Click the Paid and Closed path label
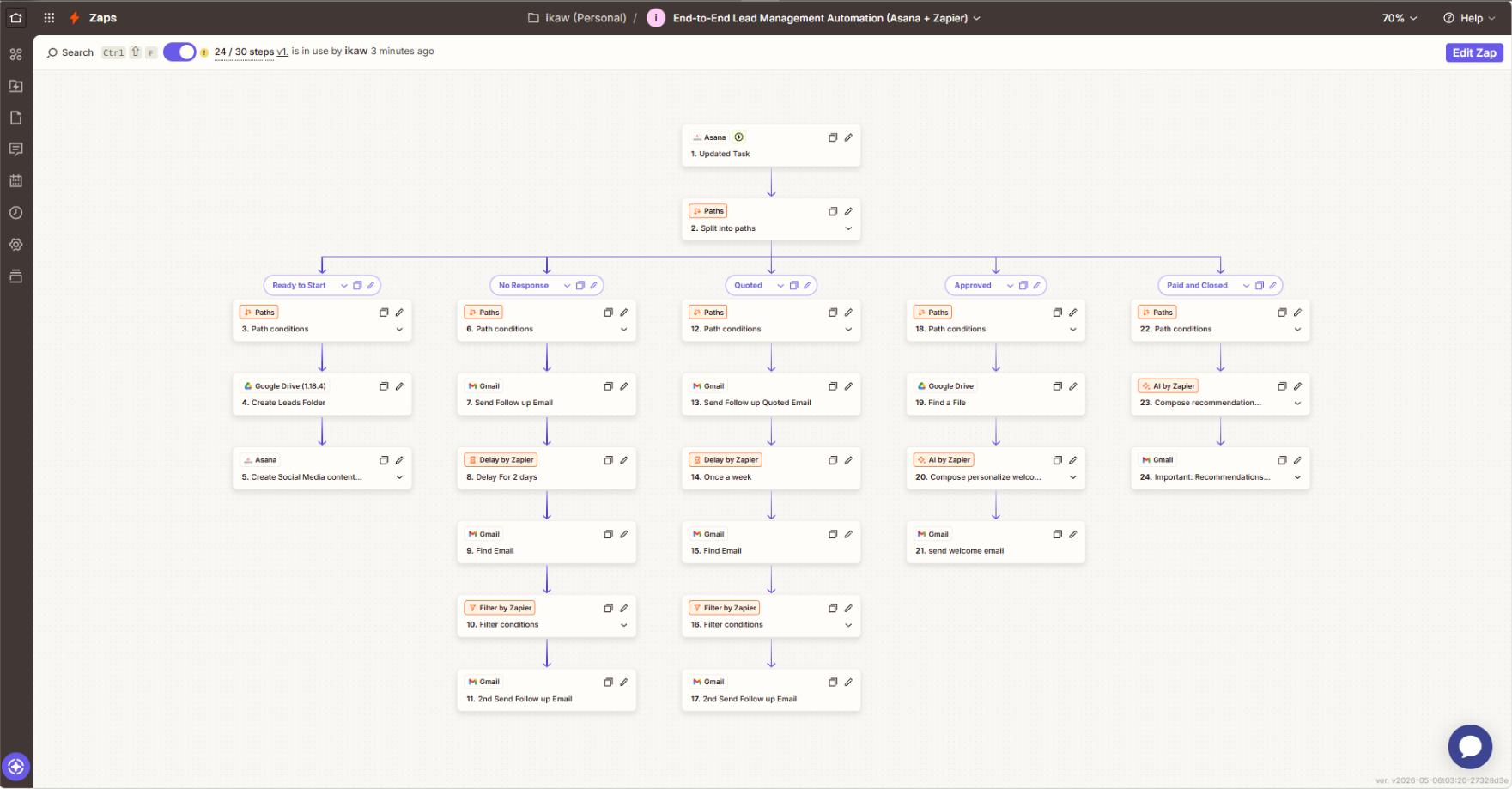1512x789 pixels. pos(1197,286)
